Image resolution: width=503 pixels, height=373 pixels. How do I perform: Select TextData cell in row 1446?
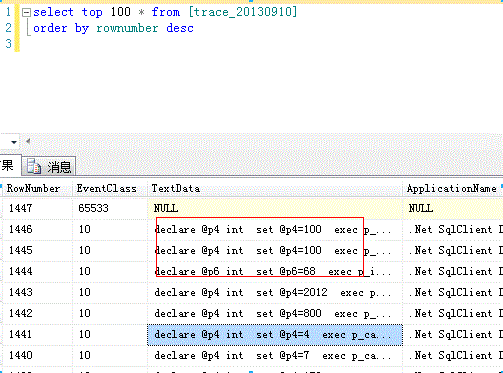[275, 230]
